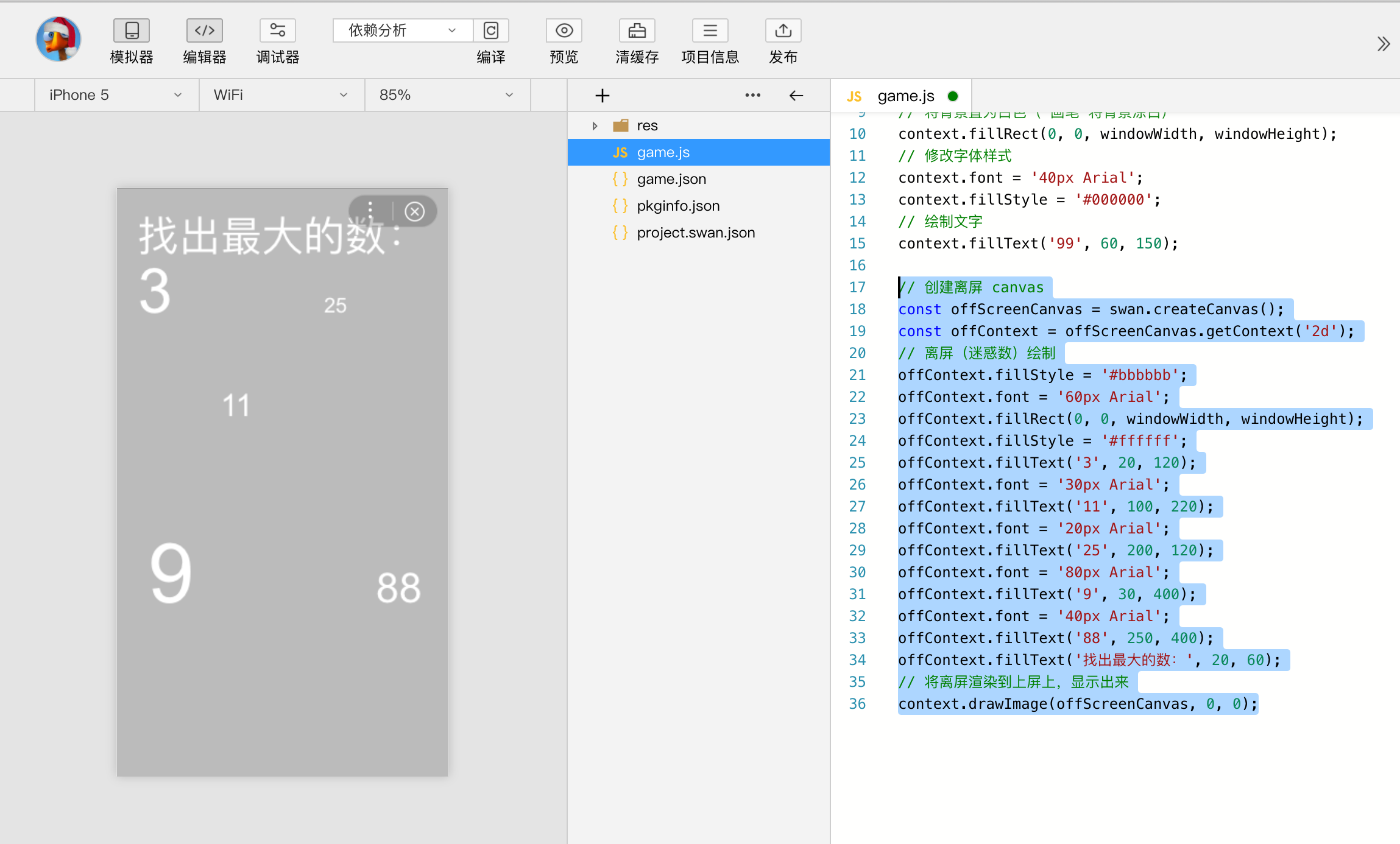Open the iPhone 5 device dropdown
Screen dimensions: 1400x844
coord(116,95)
